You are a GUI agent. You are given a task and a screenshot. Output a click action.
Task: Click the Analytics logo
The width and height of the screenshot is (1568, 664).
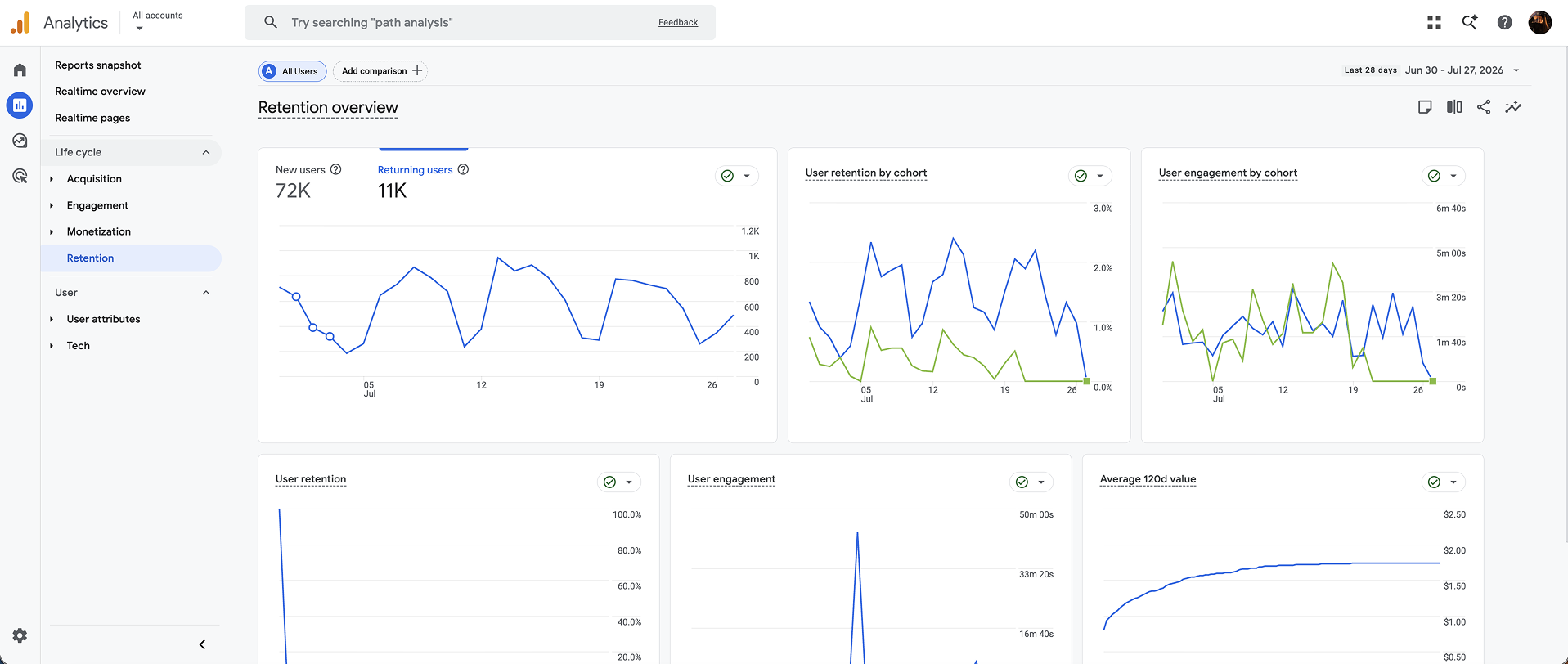tap(20, 23)
